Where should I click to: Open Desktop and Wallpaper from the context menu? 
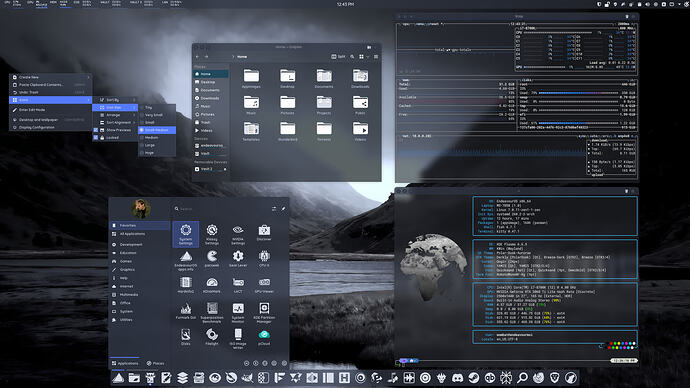coord(51,119)
